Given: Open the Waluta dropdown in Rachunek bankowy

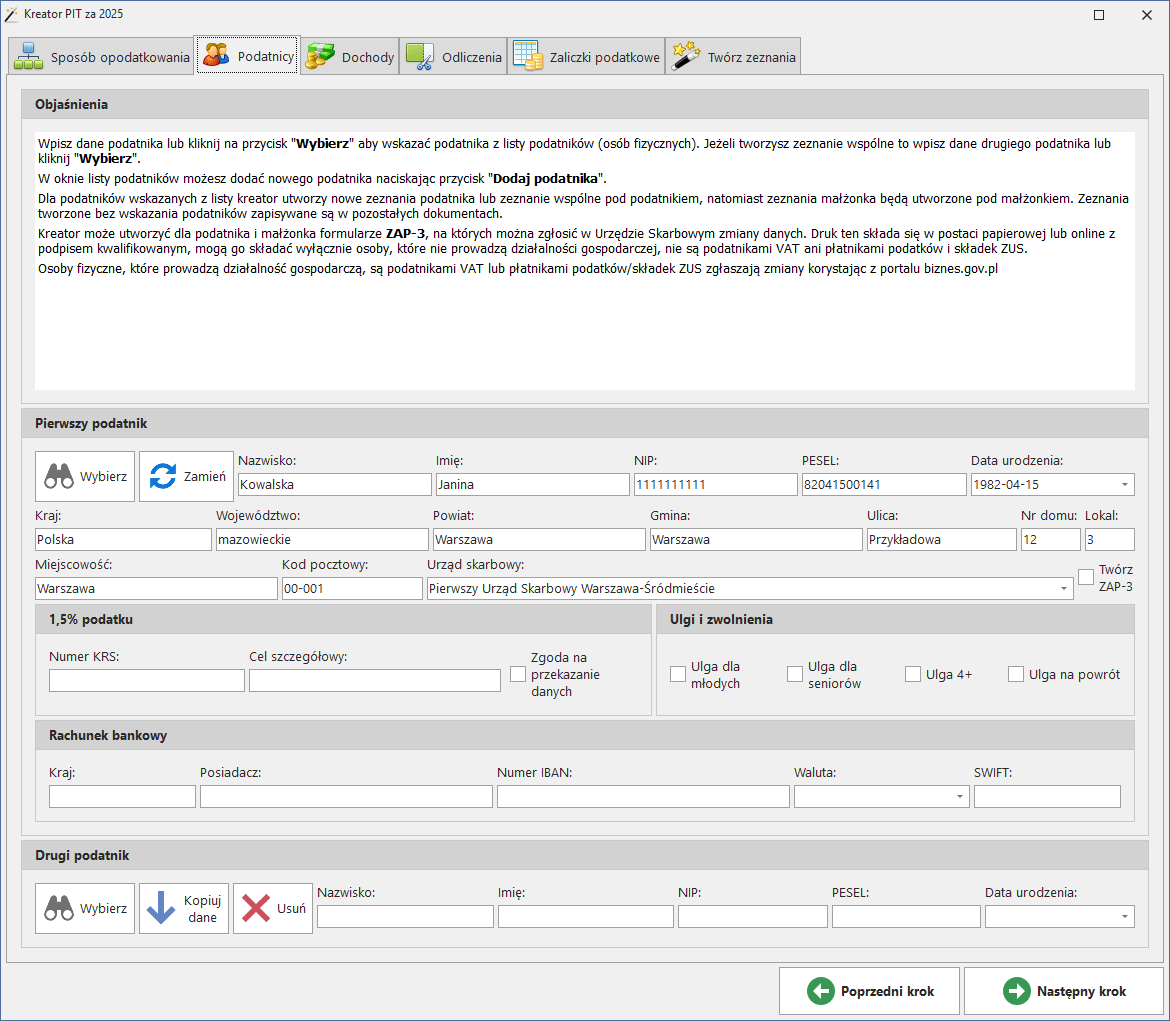Looking at the screenshot, I should click(x=960, y=796).
